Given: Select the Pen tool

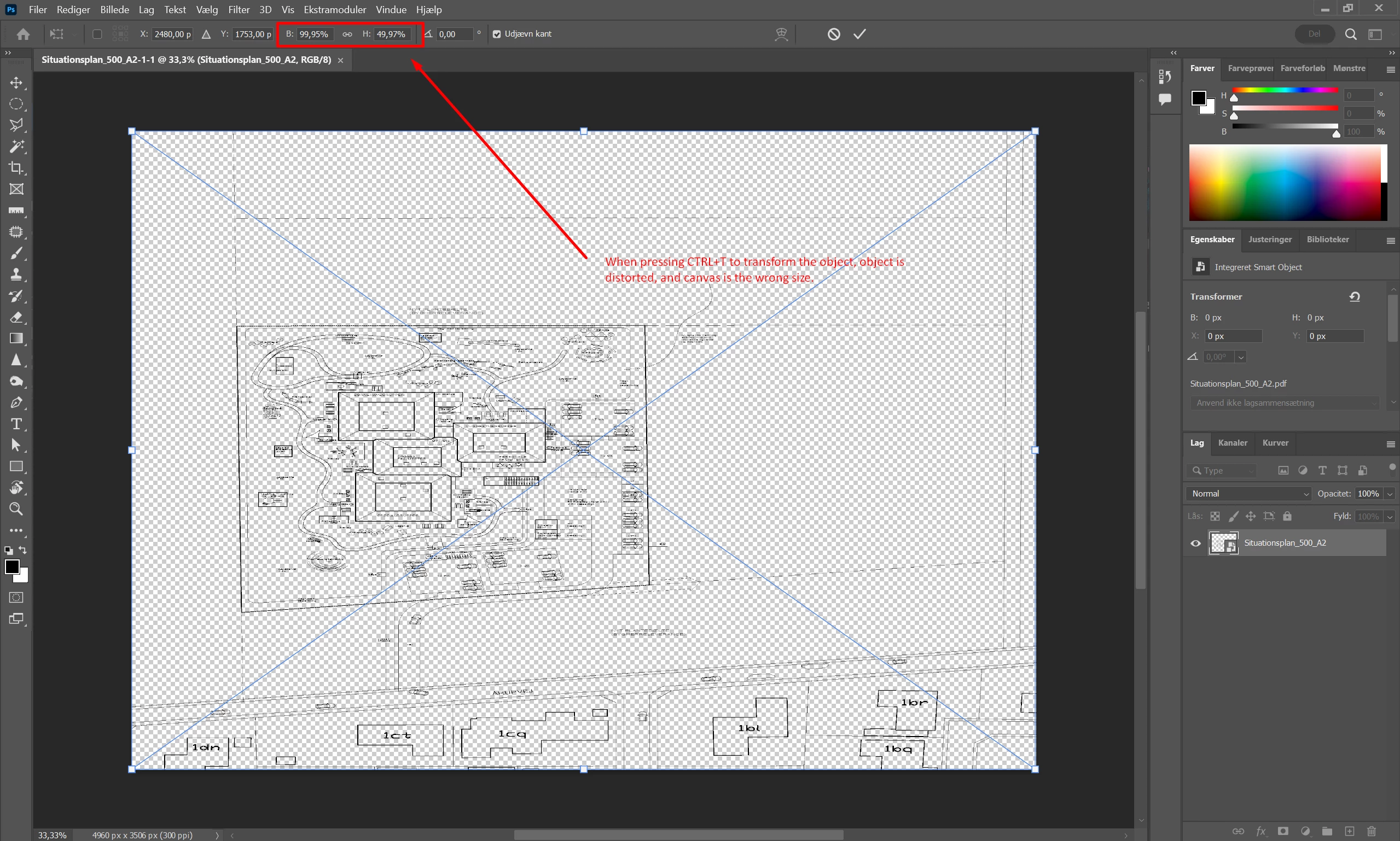Looking at the screenshot, I should [16, 403].
